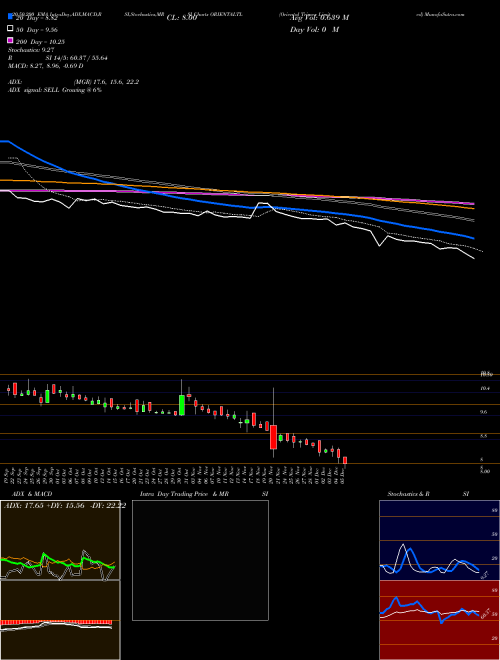Click the last red candlestick on the chart
The width and height of the screenshot is (500, 660).
click(x=345, y=460)
